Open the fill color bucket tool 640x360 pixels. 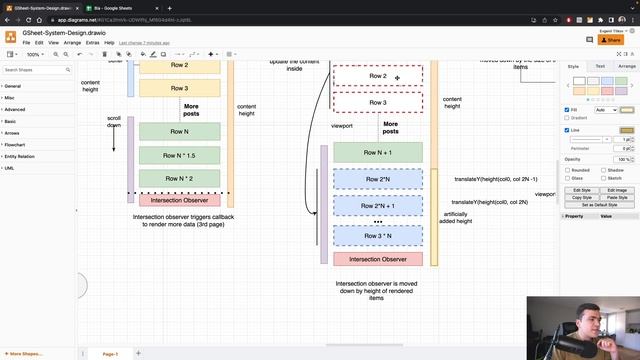tap(143, 54)
